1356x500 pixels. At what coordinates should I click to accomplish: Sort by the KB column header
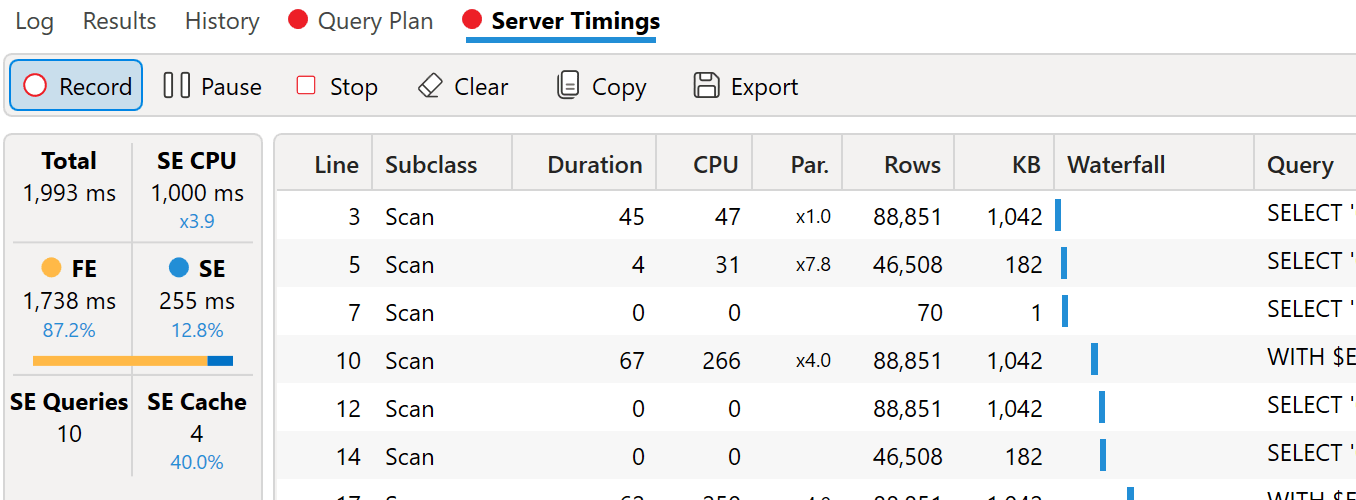[x=1004, y=165]
